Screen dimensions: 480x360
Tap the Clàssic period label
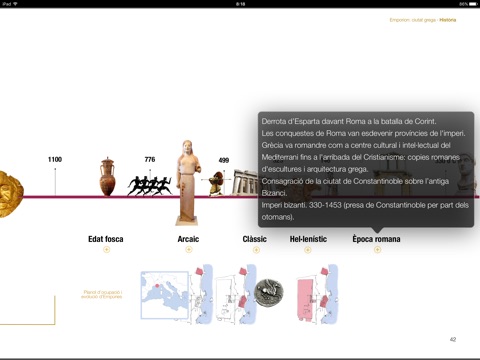point(255,239)
